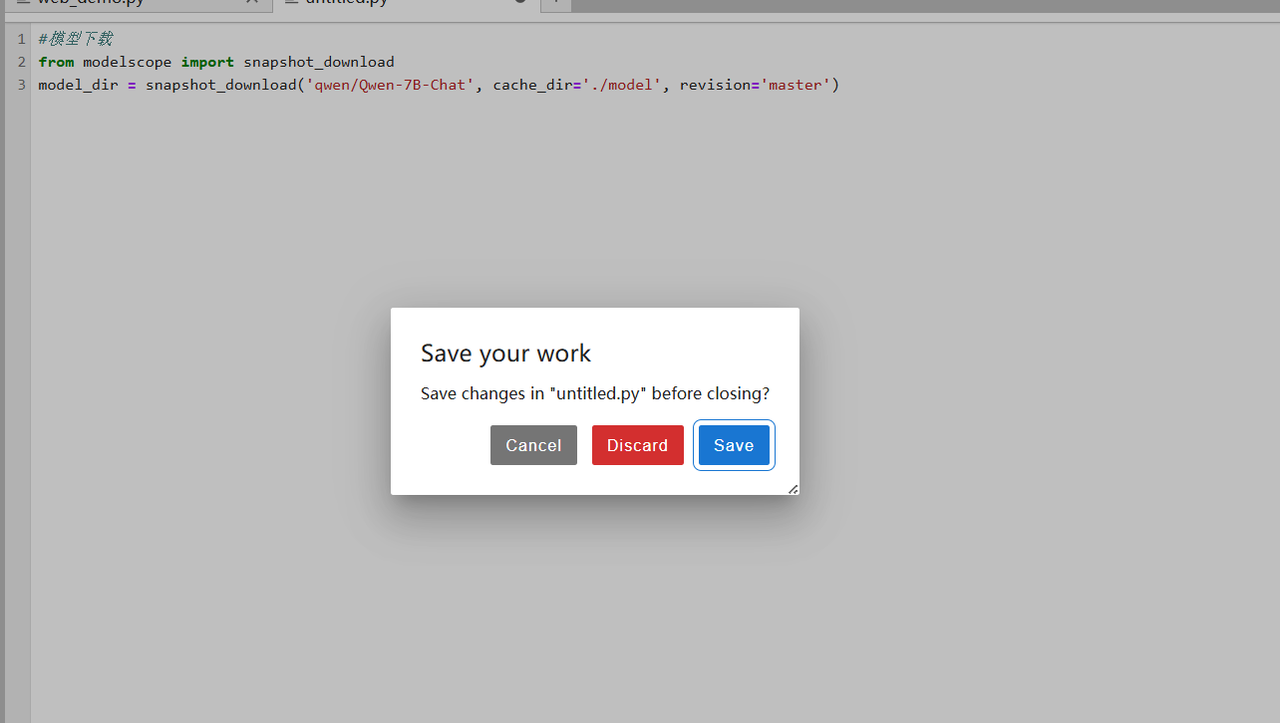Image resolution: width=1280 pixels, height=723 pixels.
Task: Click line number 1 in the gutter
Action: point(21,39)
